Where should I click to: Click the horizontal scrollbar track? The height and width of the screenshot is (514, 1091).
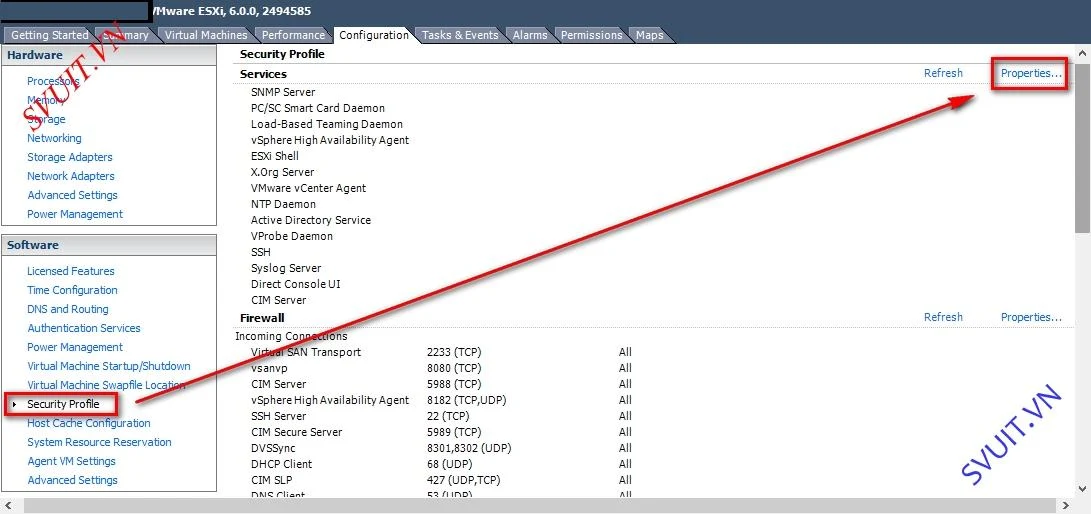[x=538, y=506]
